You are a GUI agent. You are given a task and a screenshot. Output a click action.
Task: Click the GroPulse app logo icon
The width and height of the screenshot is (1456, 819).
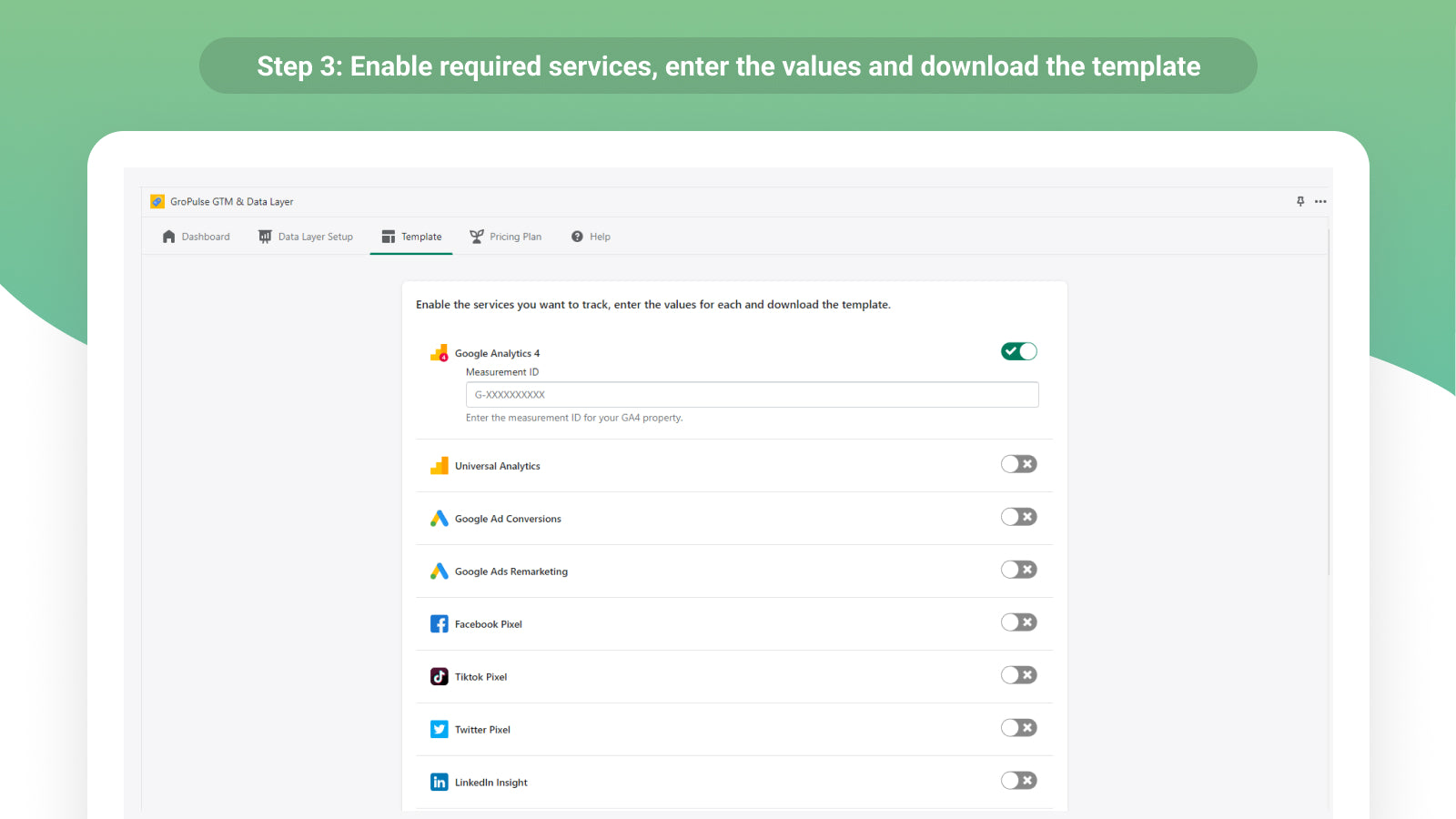coord(157,202)
